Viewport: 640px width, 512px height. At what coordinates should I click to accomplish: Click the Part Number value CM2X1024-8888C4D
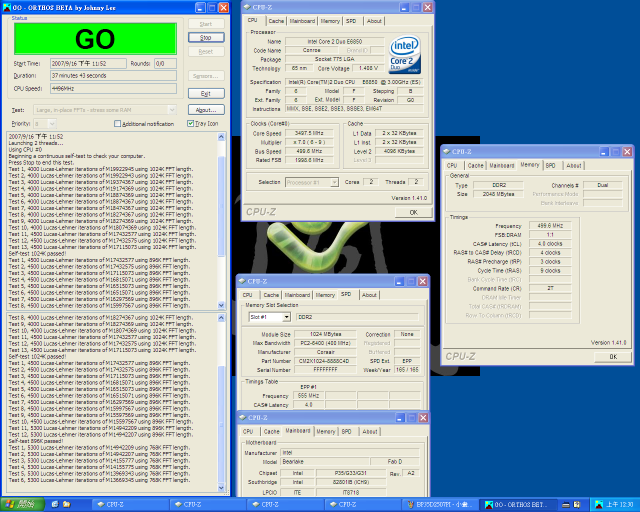(325, 361)
